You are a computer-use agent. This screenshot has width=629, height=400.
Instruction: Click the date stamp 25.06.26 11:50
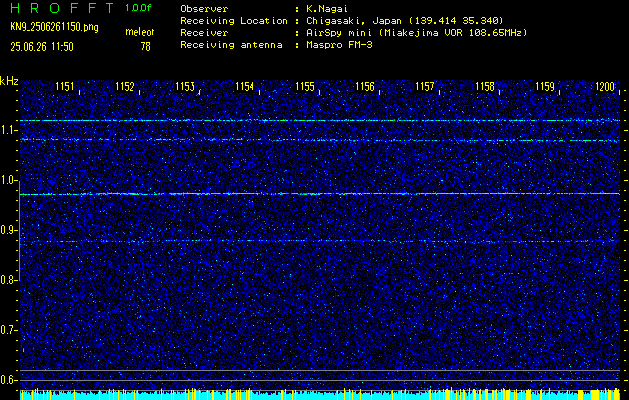tap(42, 47)
